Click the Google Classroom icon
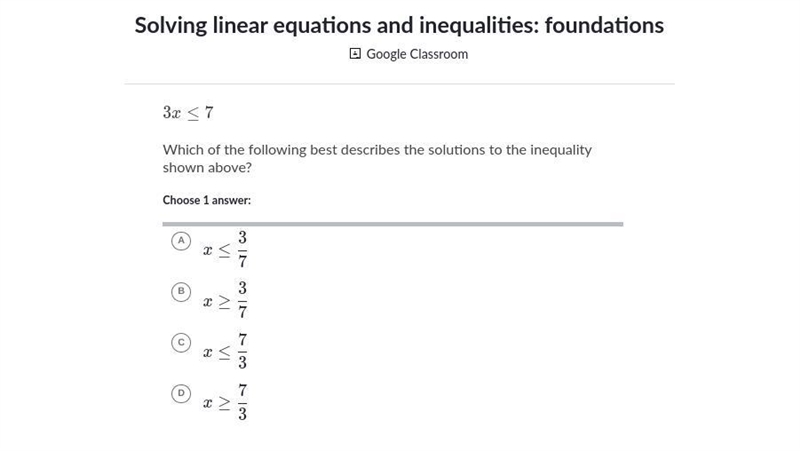800x451 pixels. 355,54
